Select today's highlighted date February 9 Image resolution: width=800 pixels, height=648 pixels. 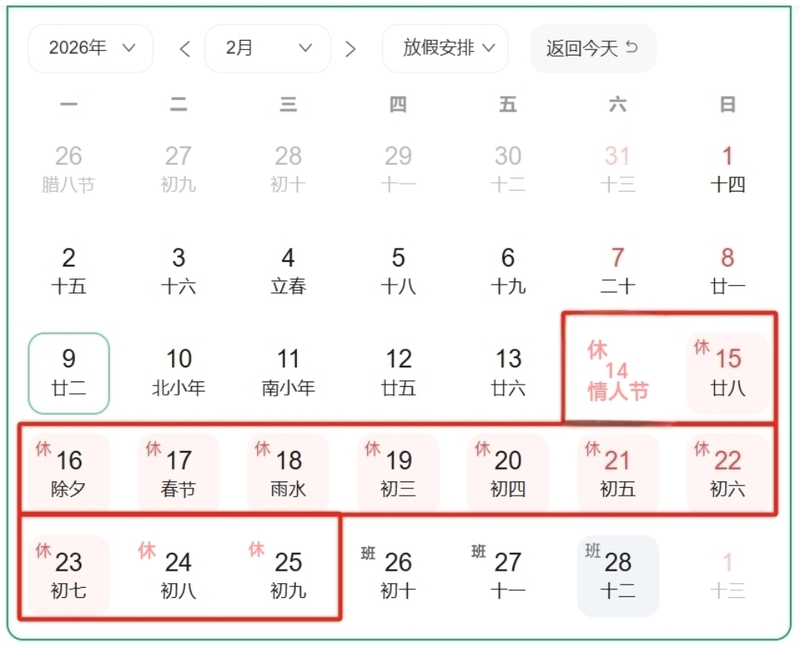pos(68,371)
